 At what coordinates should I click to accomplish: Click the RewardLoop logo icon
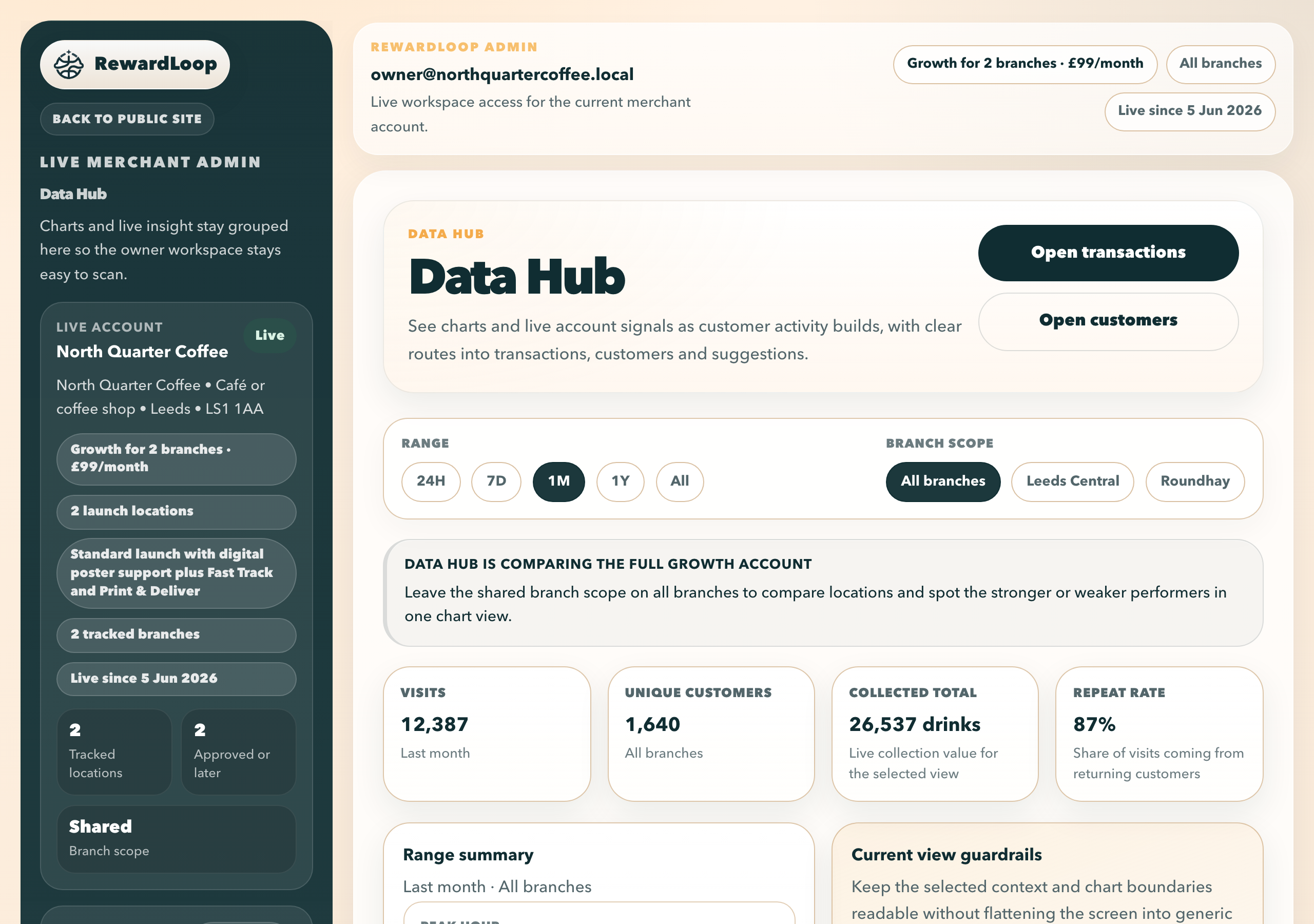tap(69, 64)
